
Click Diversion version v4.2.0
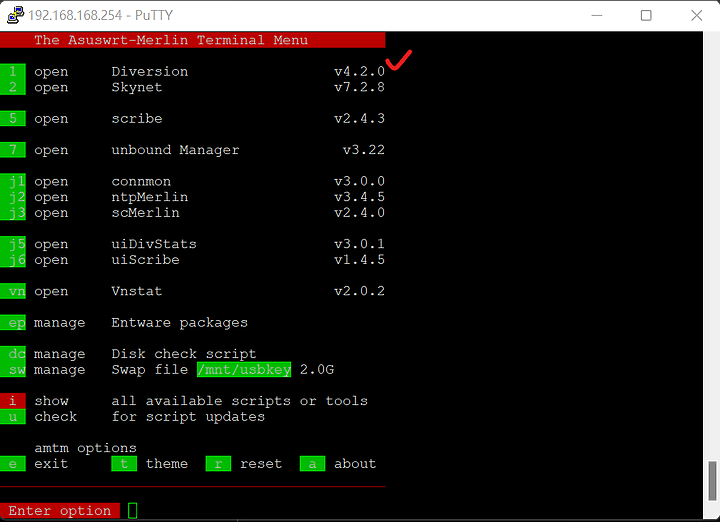(x=359, y=72)
